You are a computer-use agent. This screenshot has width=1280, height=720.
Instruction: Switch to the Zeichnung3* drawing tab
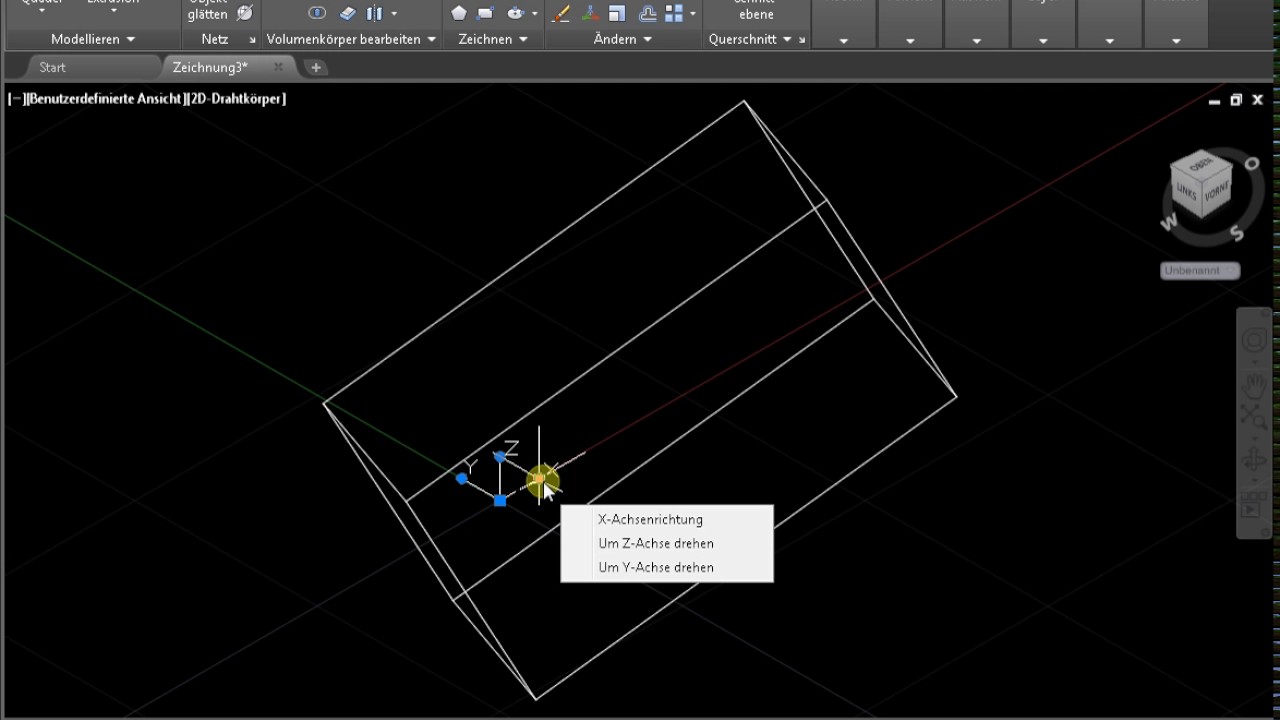tap(210, 67)
